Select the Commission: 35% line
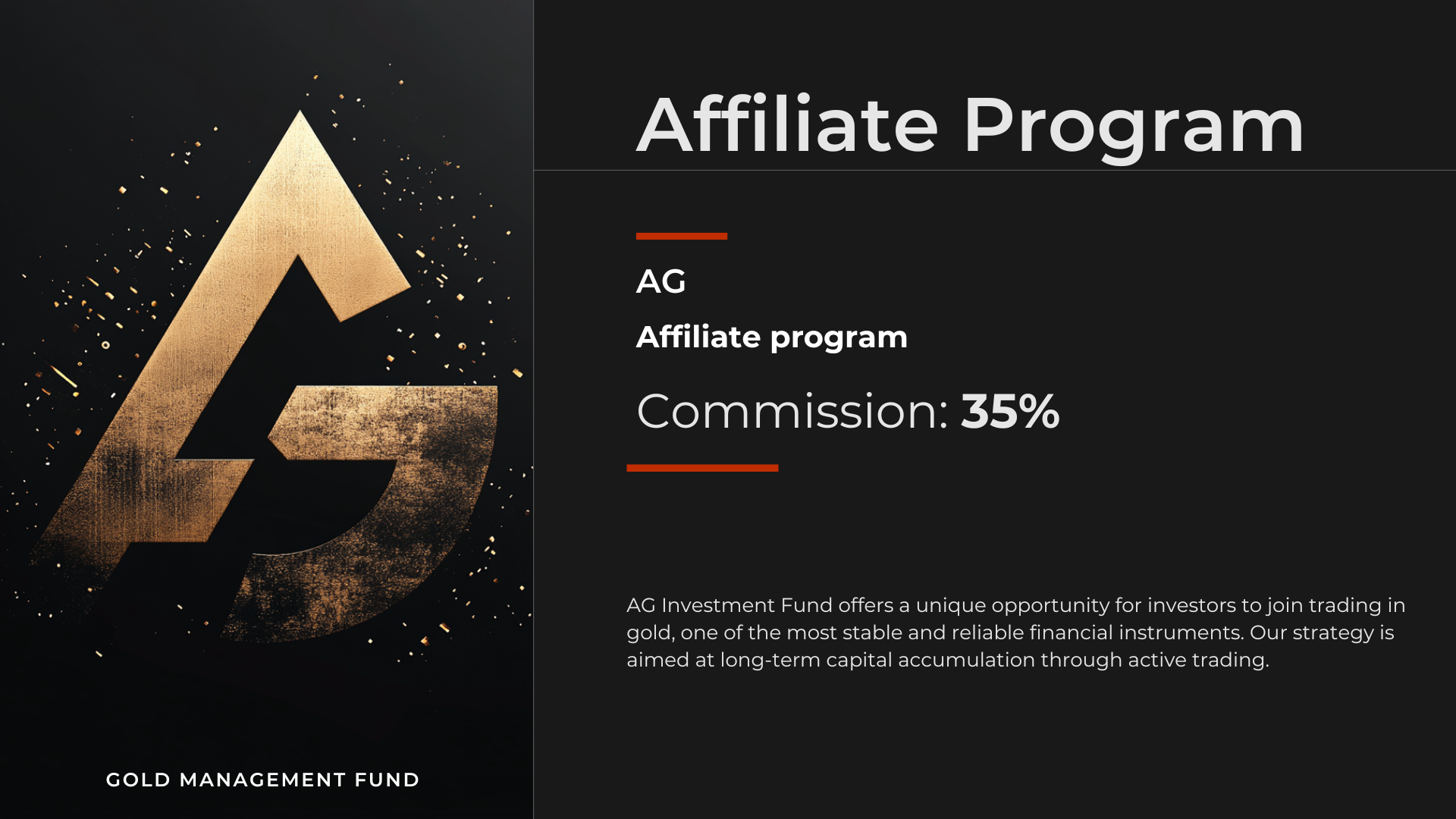This screenshot has width=1456, height=819. [x=848, y=412]
